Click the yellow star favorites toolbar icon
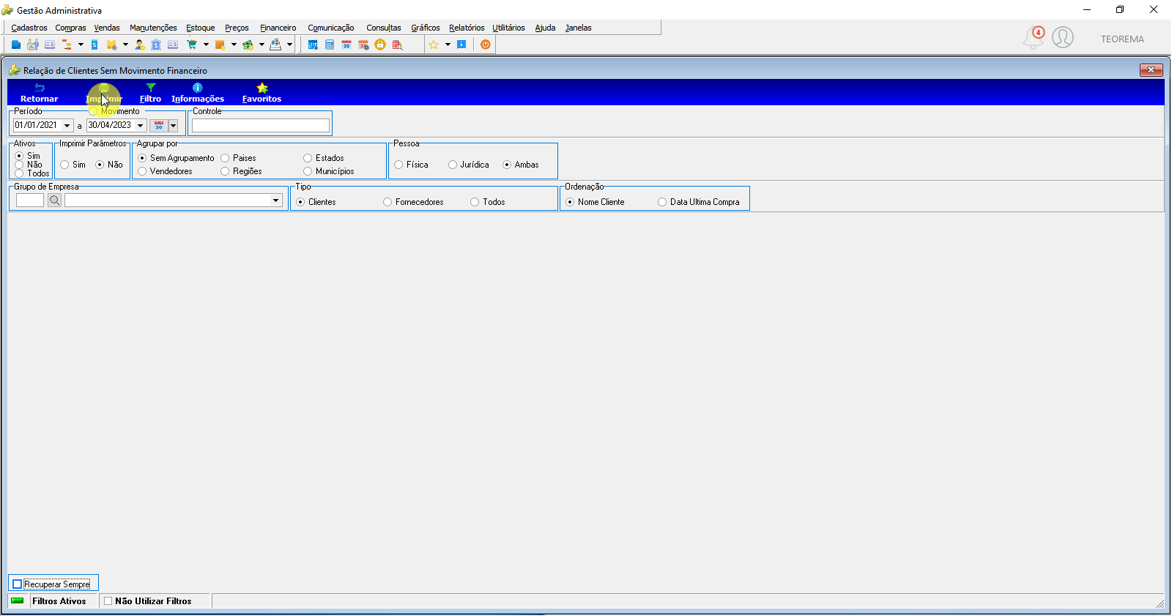The height and width of the screenshot is (616, 1171). (433, 45)
